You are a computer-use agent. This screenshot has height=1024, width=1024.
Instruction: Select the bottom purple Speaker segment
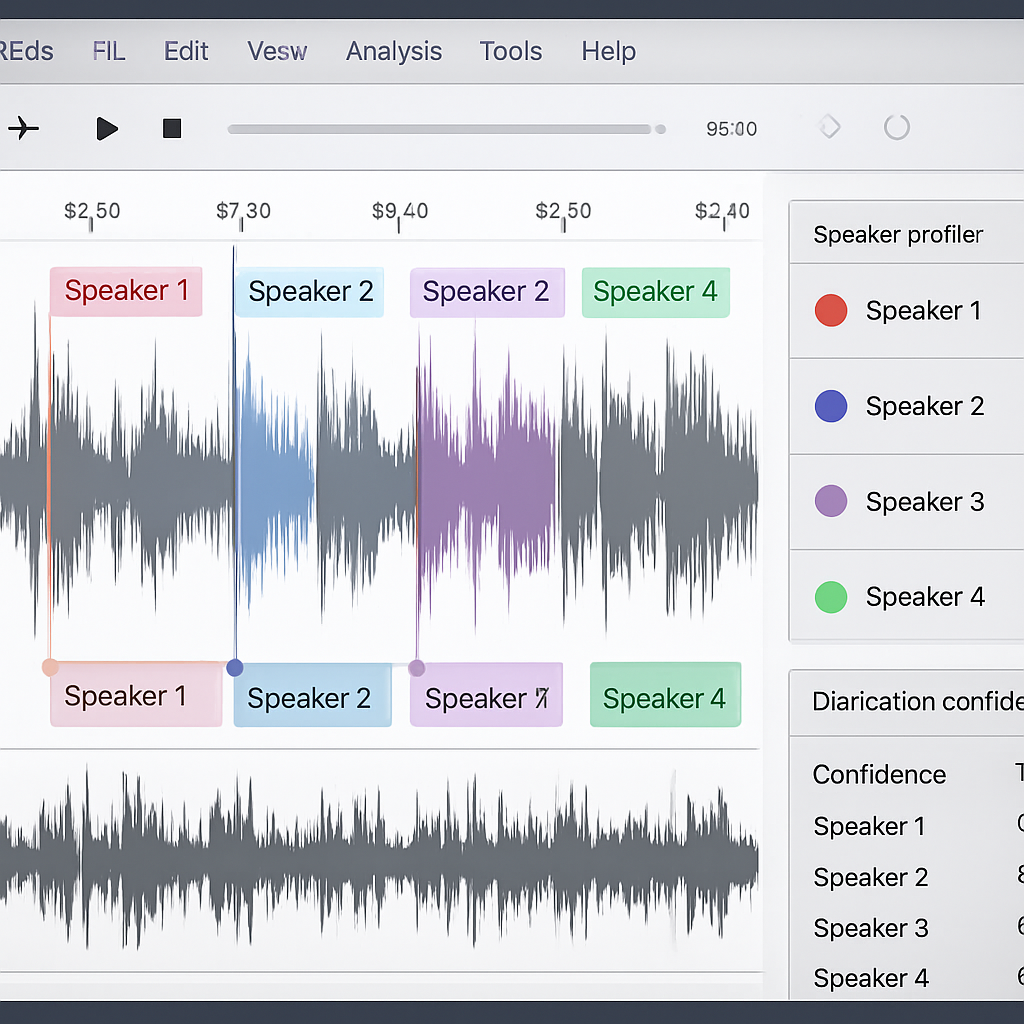coord(486,696)
